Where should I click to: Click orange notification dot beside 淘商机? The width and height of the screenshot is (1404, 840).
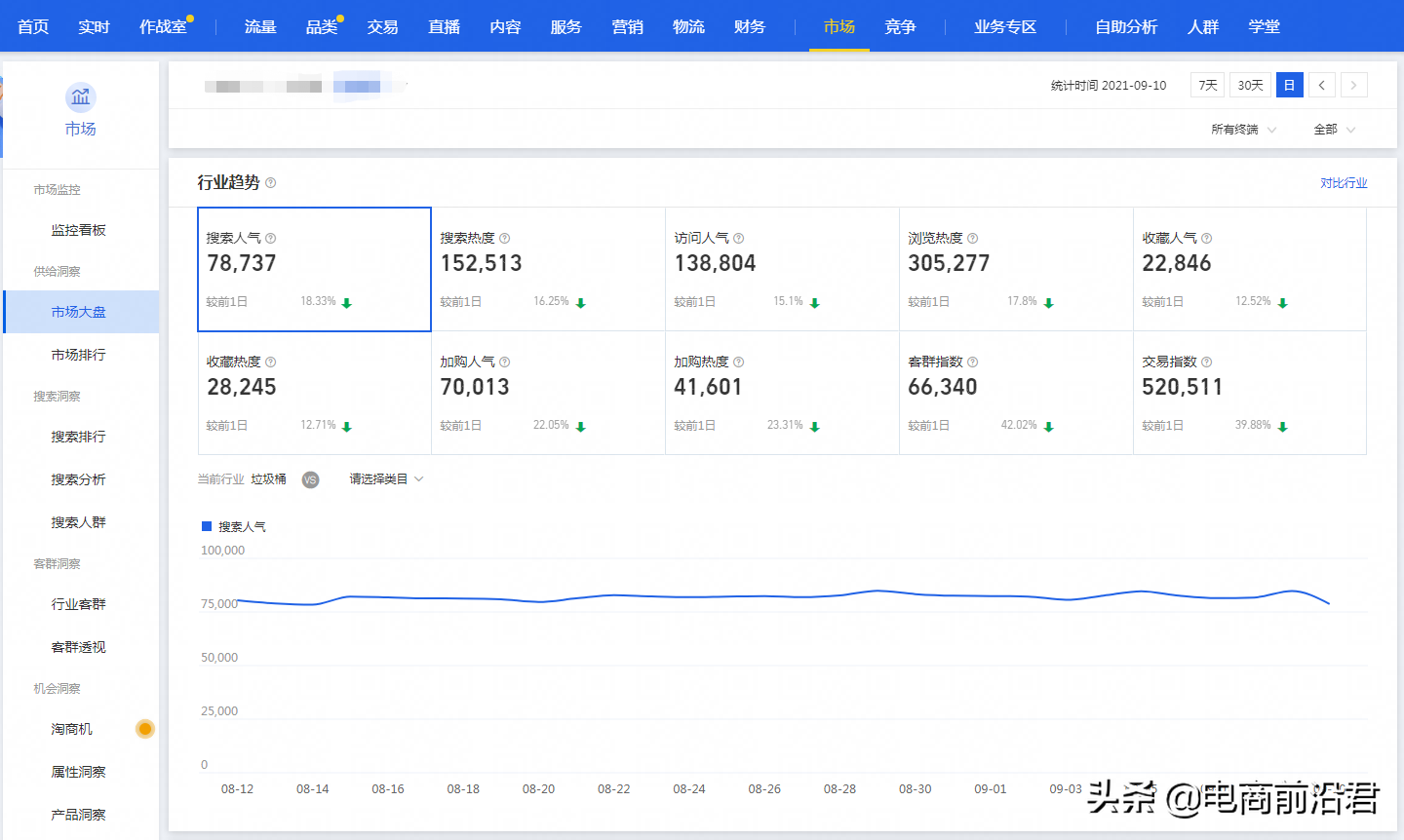145,729
